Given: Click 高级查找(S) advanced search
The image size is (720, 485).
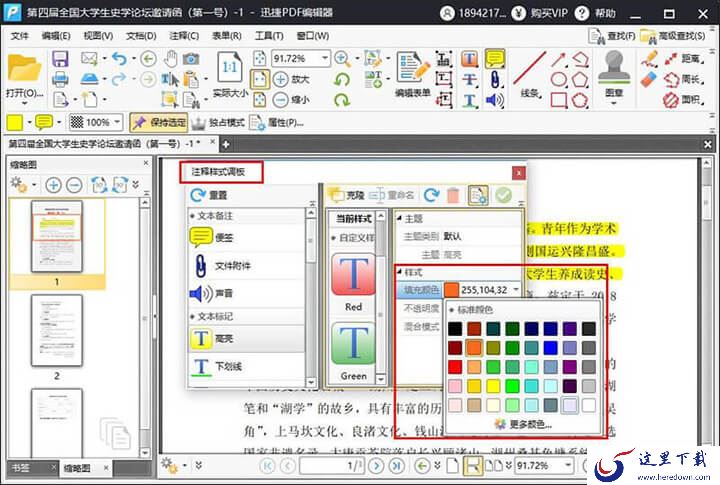Looking at the screenshot, I should pyautogui.click(x=673, y=36).
